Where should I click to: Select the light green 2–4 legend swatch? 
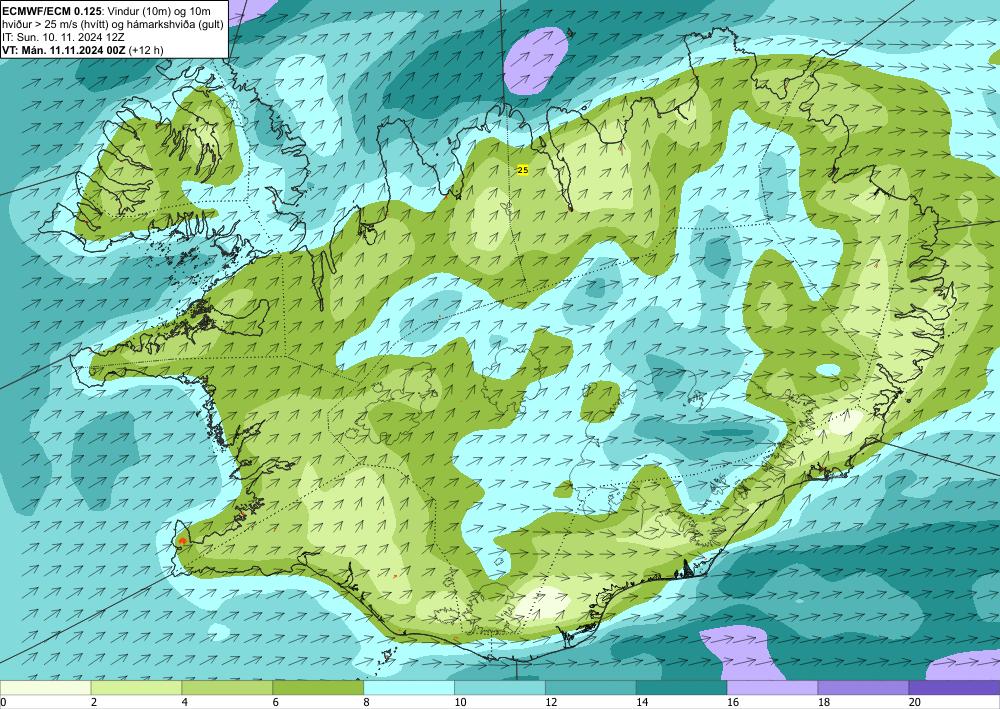pos(136,687)
